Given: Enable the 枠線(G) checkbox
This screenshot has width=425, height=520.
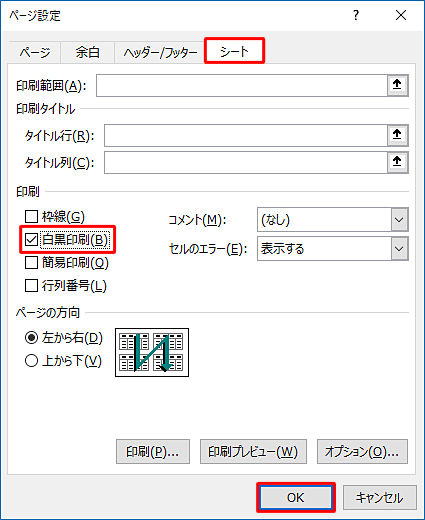Looking at the screenshot, I should click(x=31, y=217).
